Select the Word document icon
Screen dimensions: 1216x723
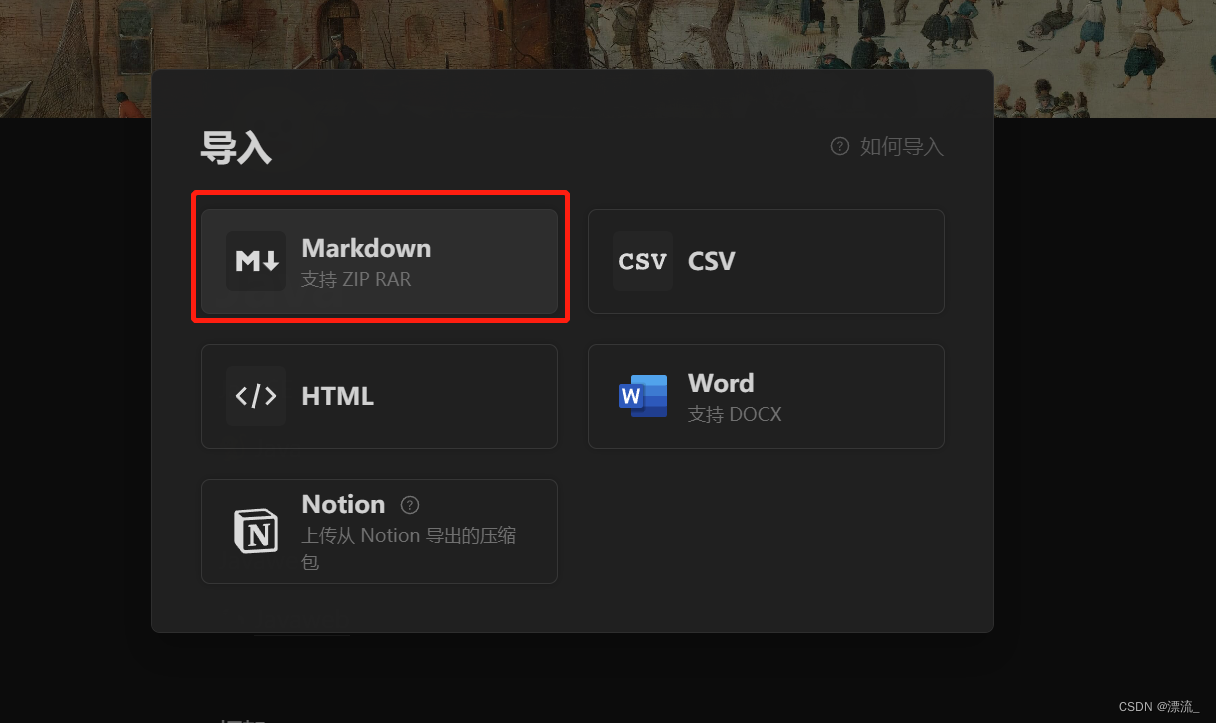[x=643, y=396]
